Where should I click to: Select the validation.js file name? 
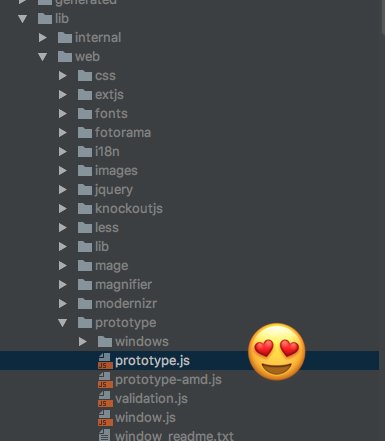click(x=151, y=399)
